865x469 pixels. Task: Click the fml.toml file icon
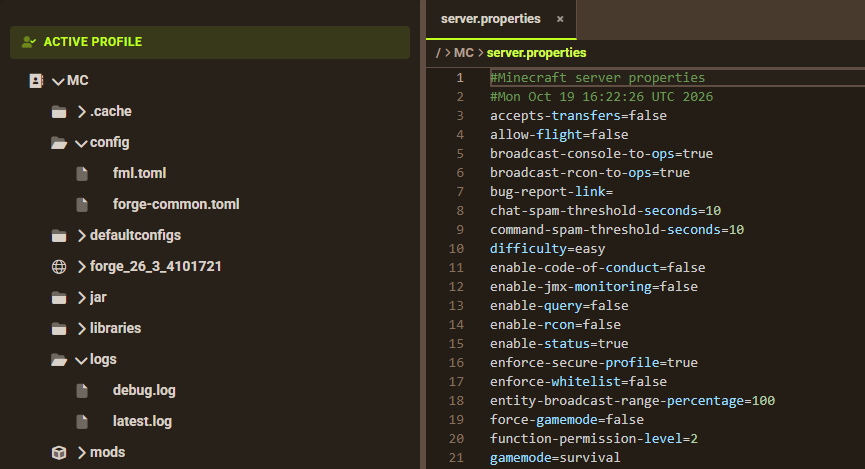click(82, 174)
